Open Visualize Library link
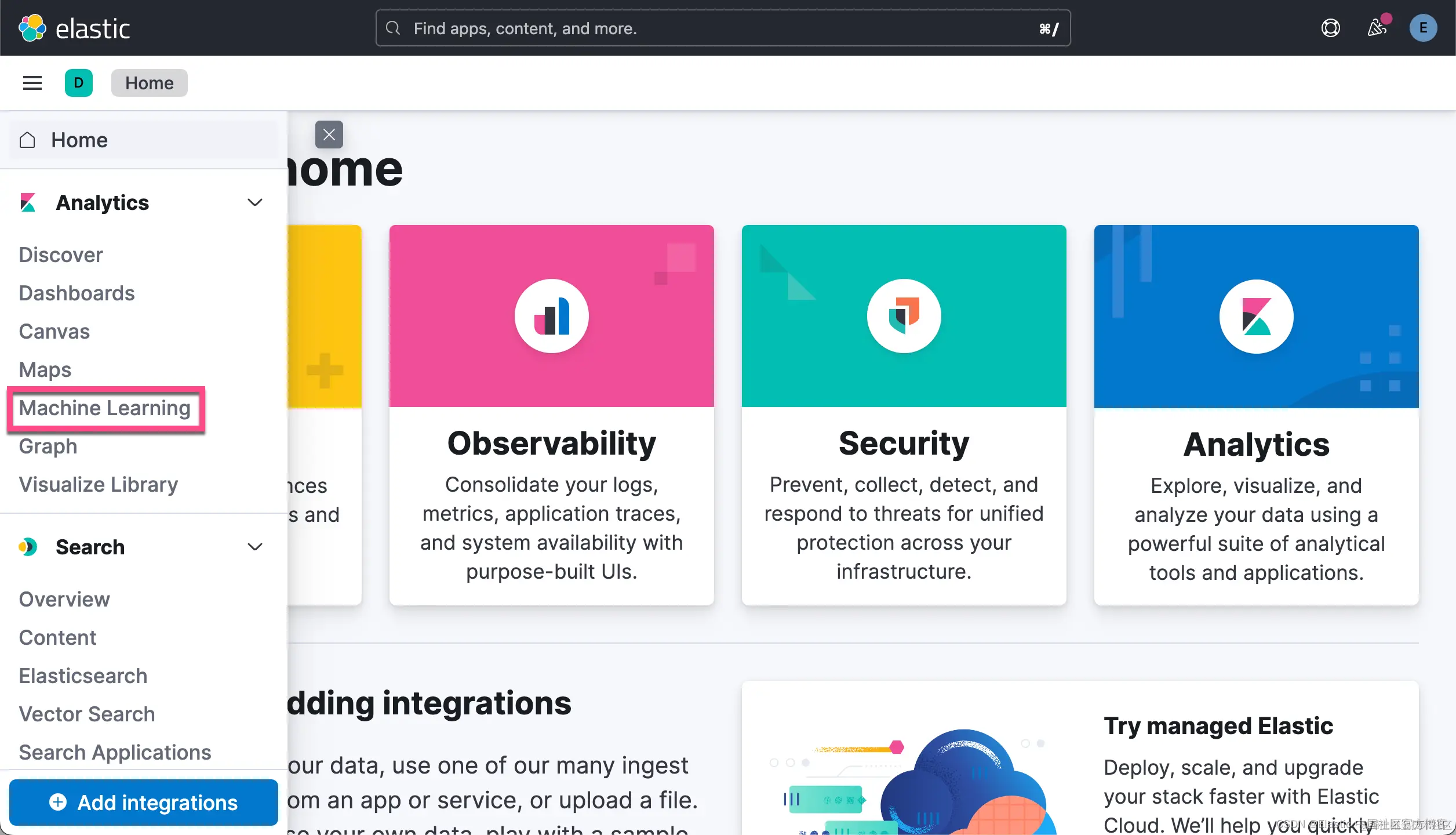Image resolution: width=1456 pixels, height=835 pixels. pos(99,485)
